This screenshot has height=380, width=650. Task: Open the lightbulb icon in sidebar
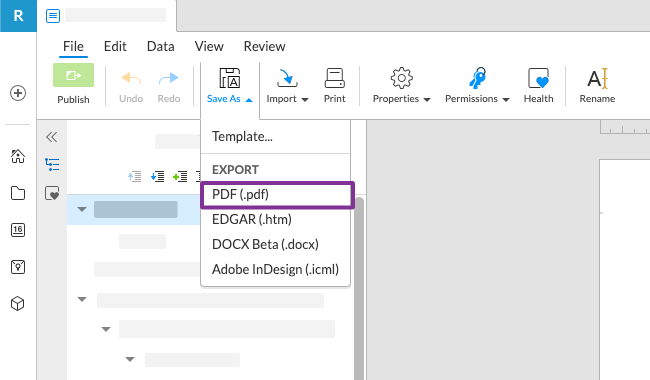tap(18, 267)
